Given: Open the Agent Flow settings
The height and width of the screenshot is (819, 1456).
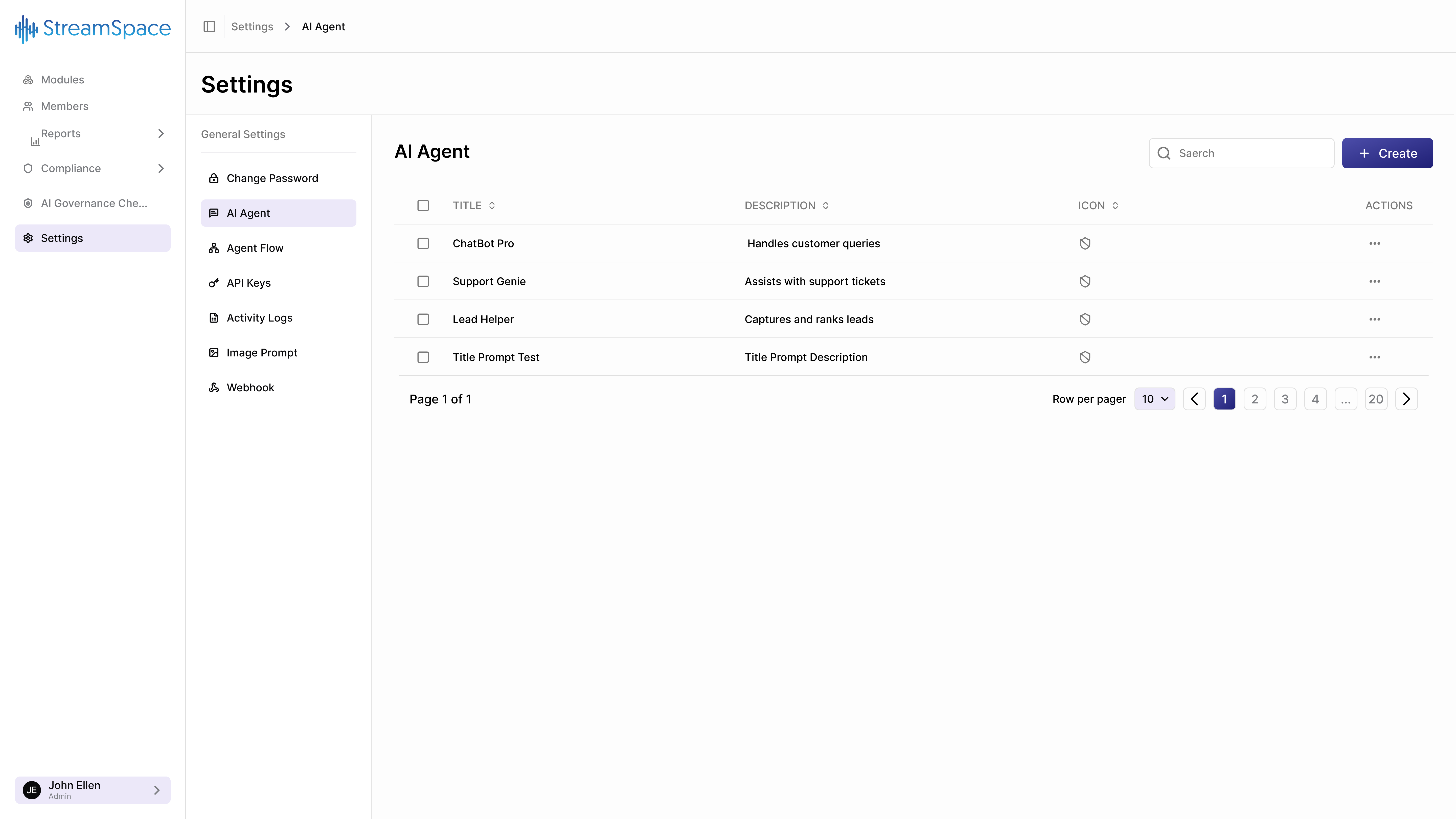Looking at the screenshot, I should (279, 248).
